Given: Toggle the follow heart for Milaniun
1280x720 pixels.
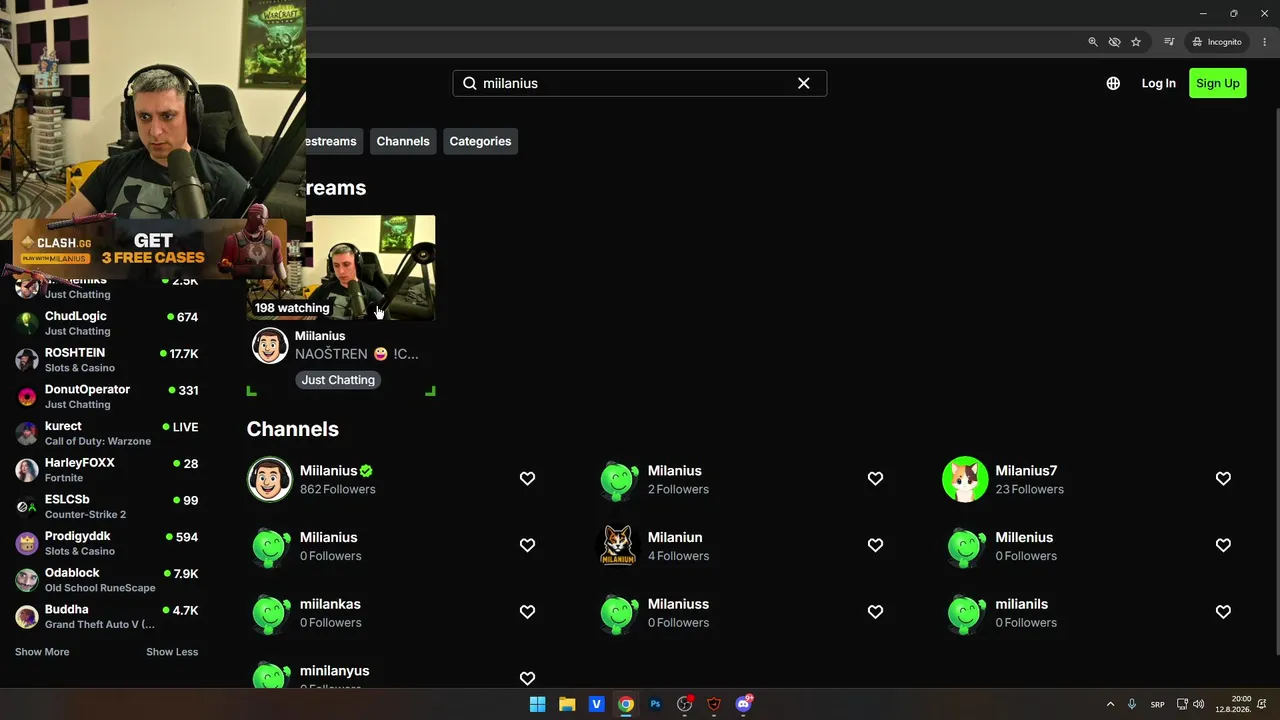Looking at the screenshot, I should (x=875, y=545).
